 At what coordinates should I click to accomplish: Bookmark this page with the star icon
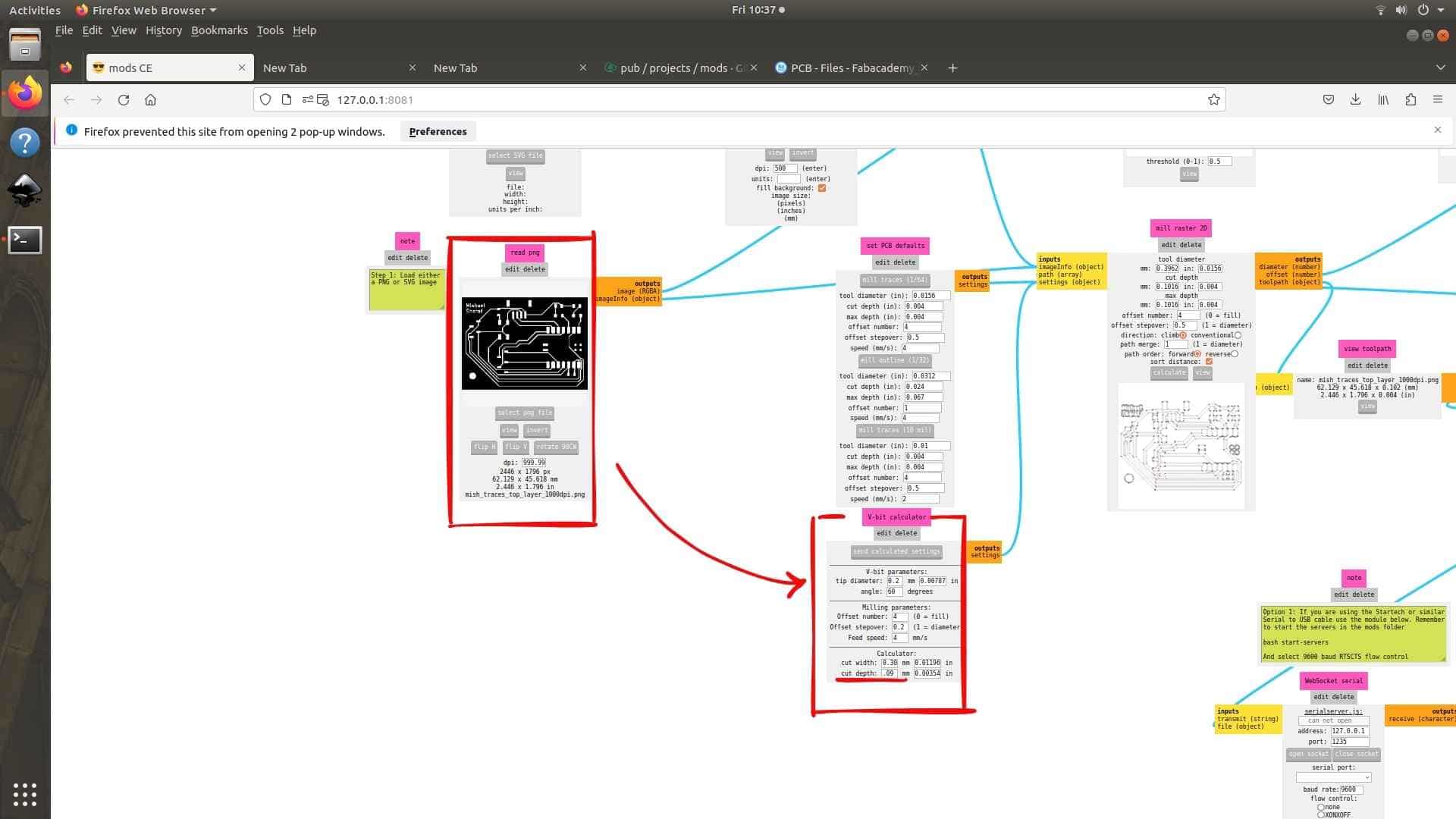[1213, 99]
